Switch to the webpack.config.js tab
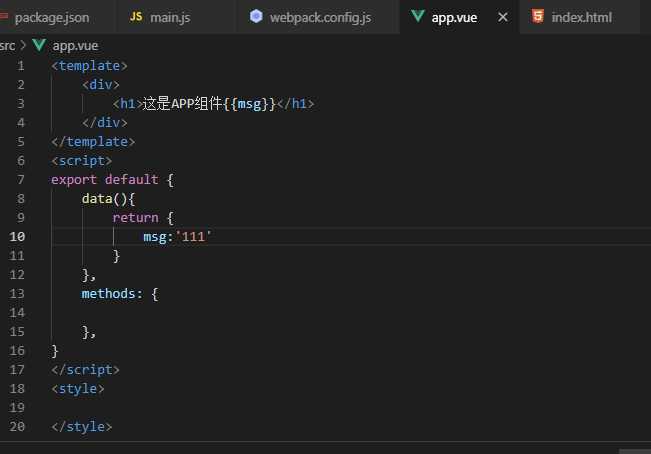Image resolution: width=651 pixels, height=454 pixels. click(320, 17)
